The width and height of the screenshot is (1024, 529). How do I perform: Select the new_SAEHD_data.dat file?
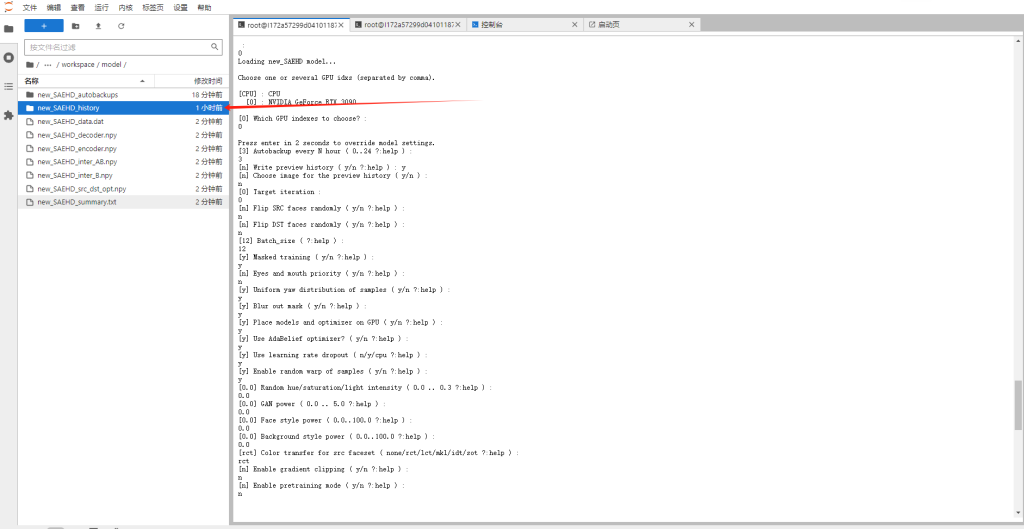(124, 121)
